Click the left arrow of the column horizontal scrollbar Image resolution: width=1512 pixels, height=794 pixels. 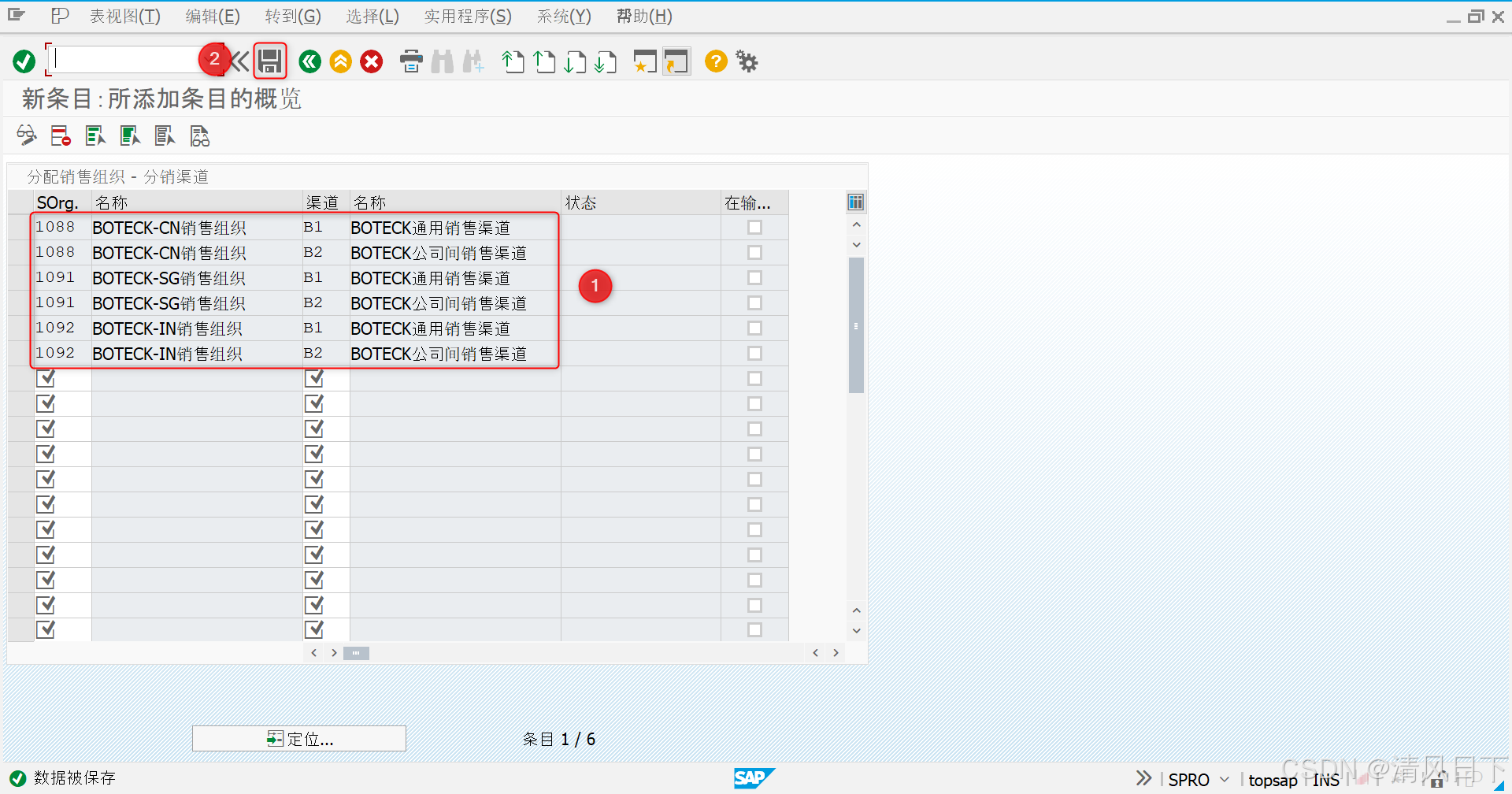point(314,653)
